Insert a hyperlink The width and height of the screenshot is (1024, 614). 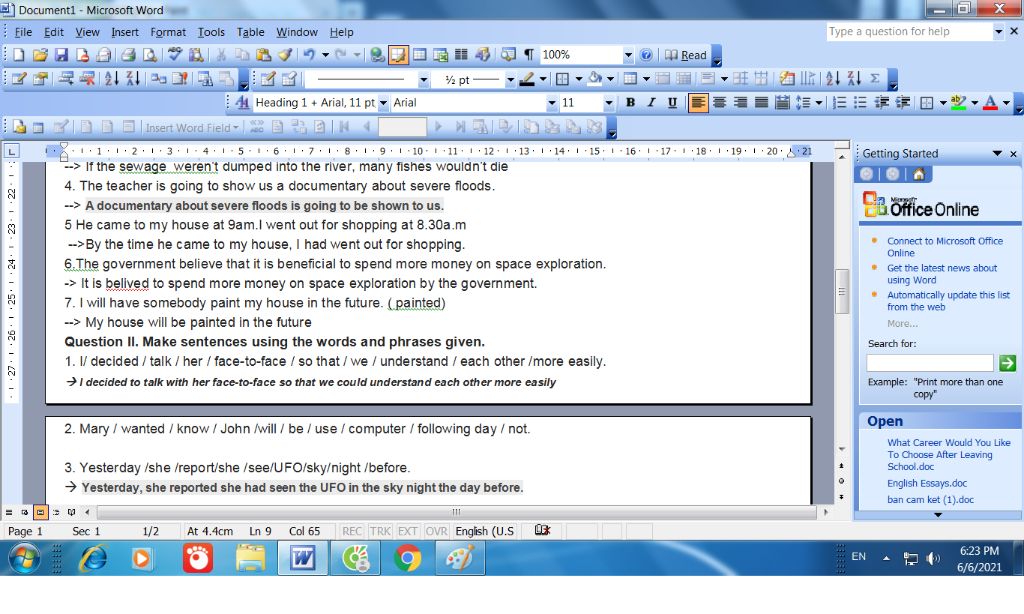(377, 56)
